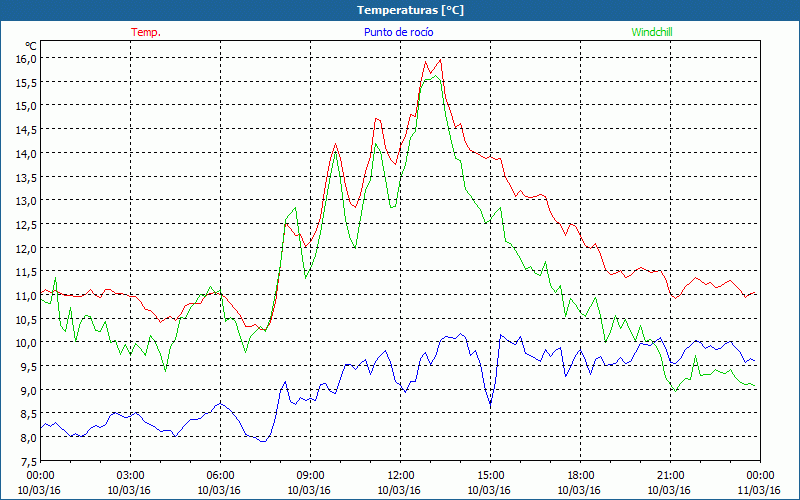Click the Temperaturas [°C] chart title

[x=399, y=9]
